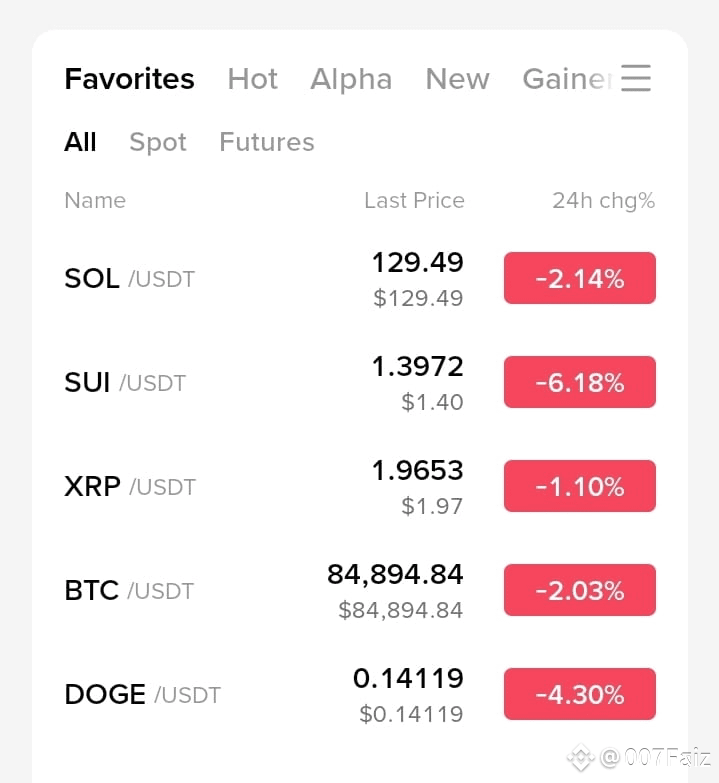Open the New listings tab

[x=457, y=79]
